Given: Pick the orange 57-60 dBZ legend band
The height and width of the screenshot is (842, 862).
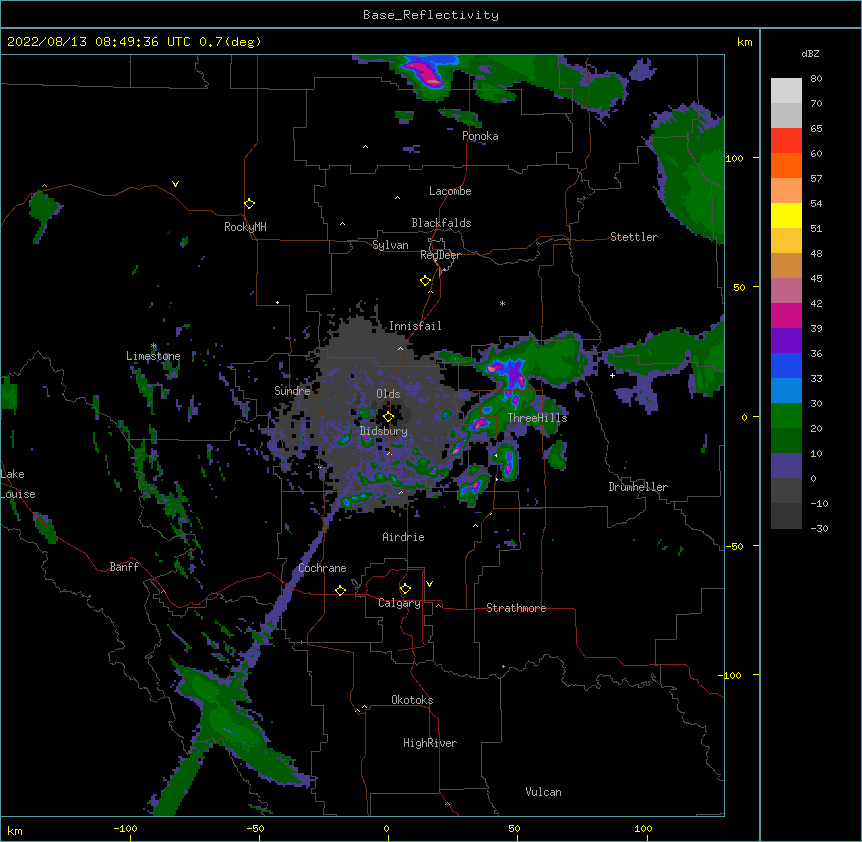Looking at the screenshot, I should [786, 165].
